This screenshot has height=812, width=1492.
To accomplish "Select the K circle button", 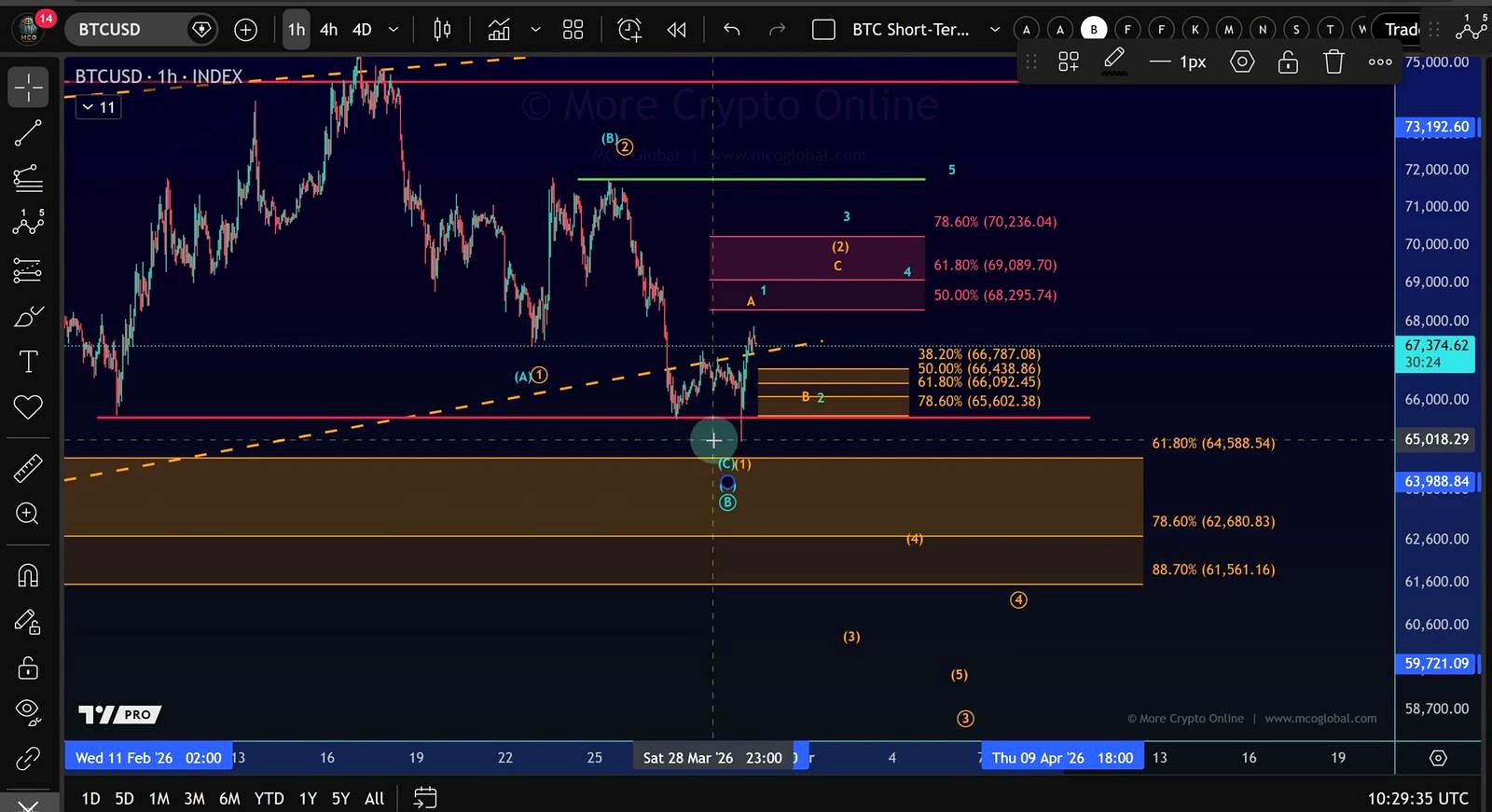I will (1195, 30).
